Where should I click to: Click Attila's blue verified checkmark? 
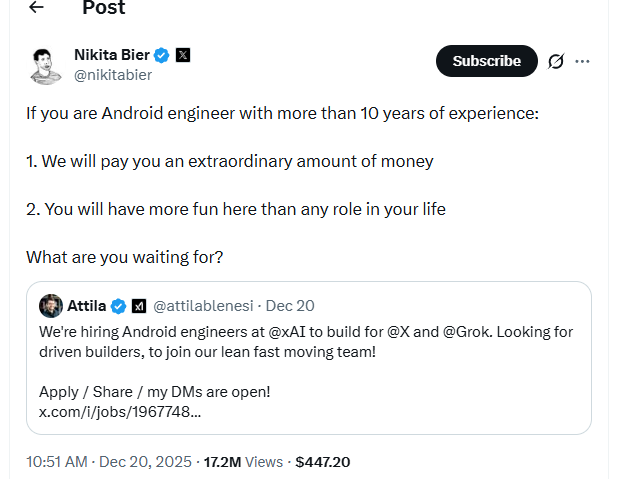coord(117,305)
